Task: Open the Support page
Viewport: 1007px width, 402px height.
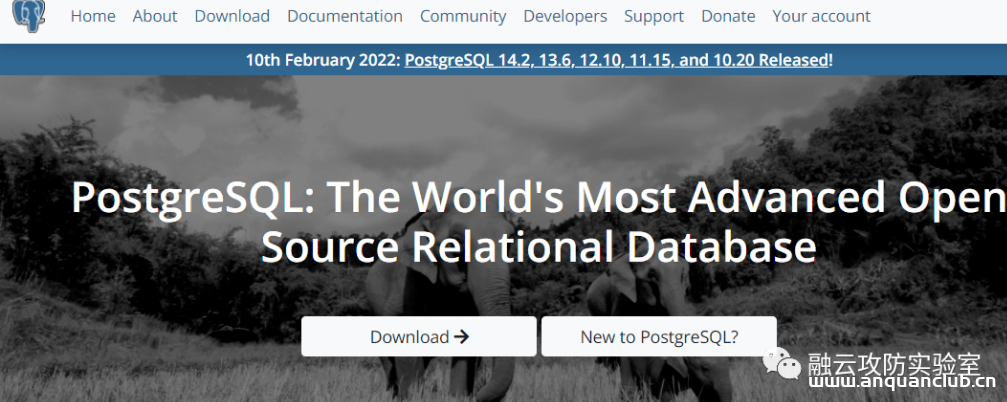Action: tap(654, 16)
